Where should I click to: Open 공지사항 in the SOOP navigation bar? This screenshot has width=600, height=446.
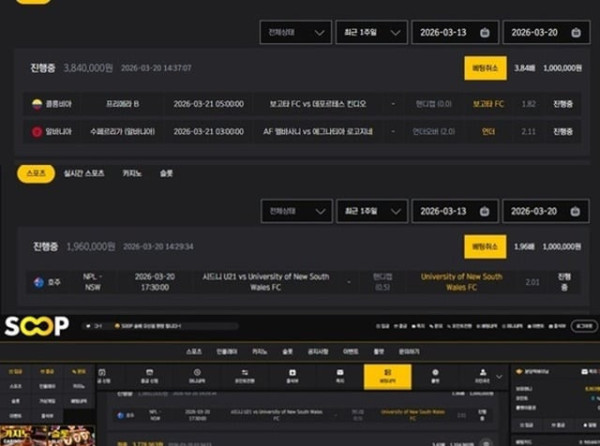tap(318, 352)
